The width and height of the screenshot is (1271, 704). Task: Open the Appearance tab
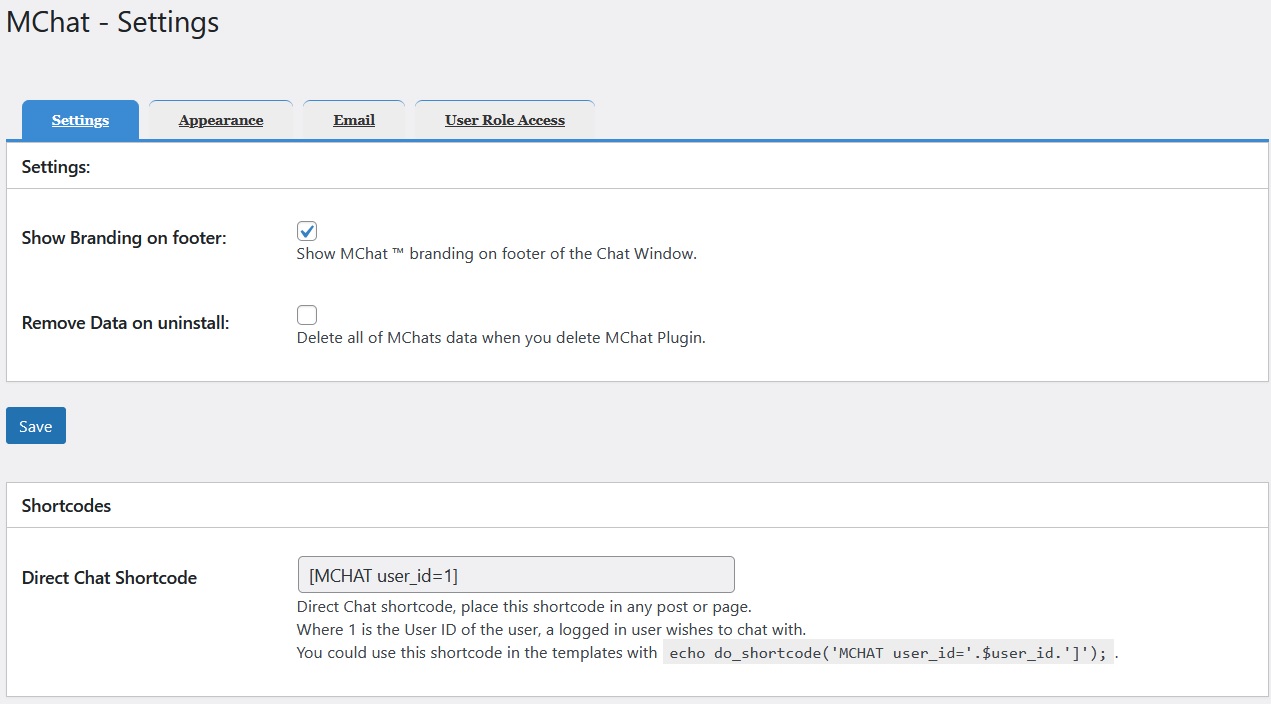pos(221,120)
